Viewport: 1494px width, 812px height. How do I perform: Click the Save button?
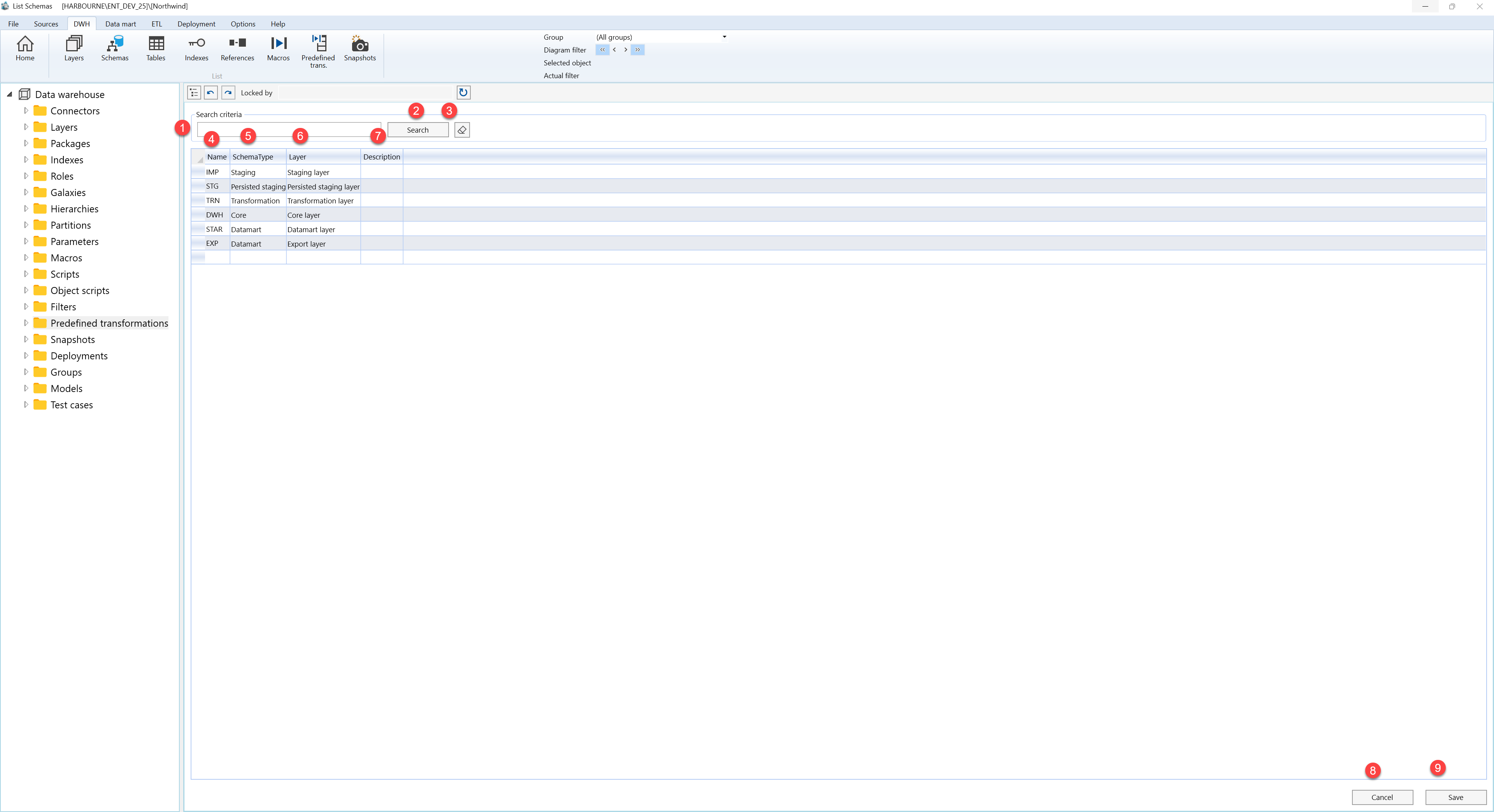coord(1456,797)
